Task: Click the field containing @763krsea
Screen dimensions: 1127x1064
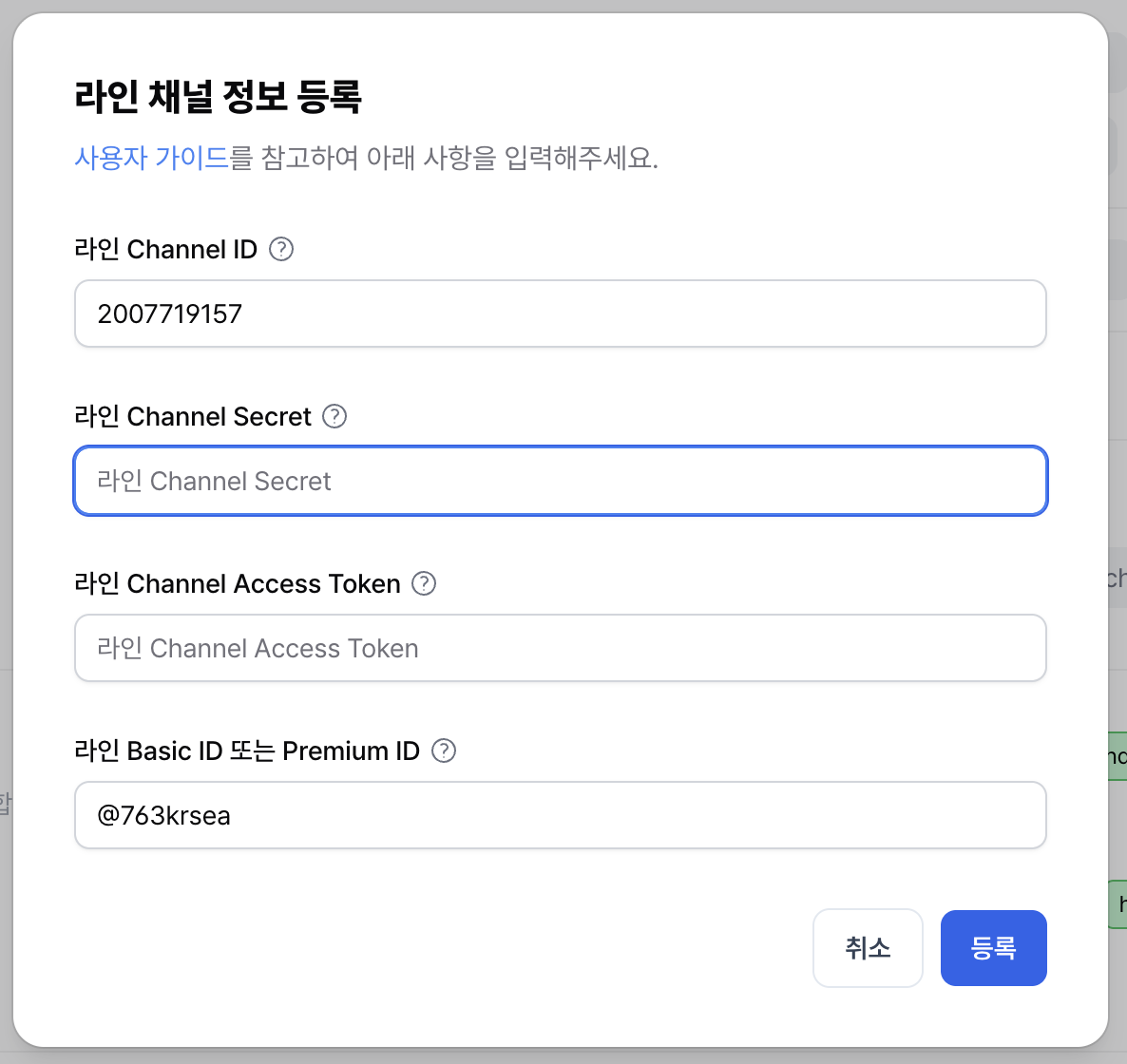Action: 559,815
